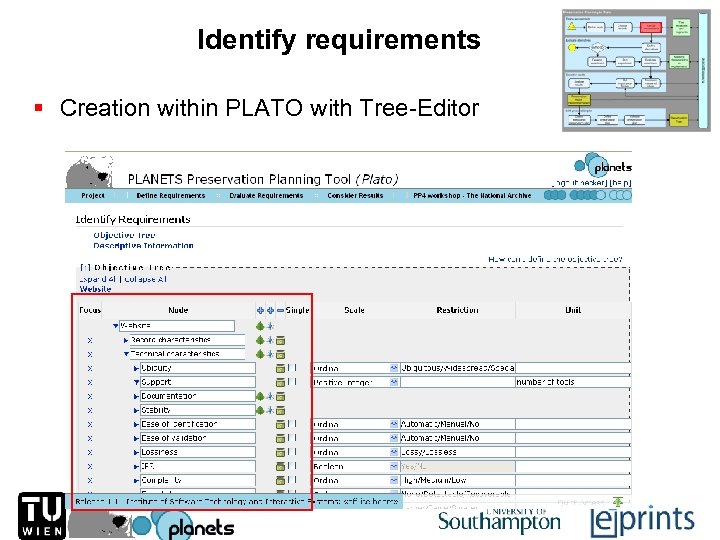Open the Evaluate Requirements menu
Viewport: 720px width, 540px height.
(266, 196)
